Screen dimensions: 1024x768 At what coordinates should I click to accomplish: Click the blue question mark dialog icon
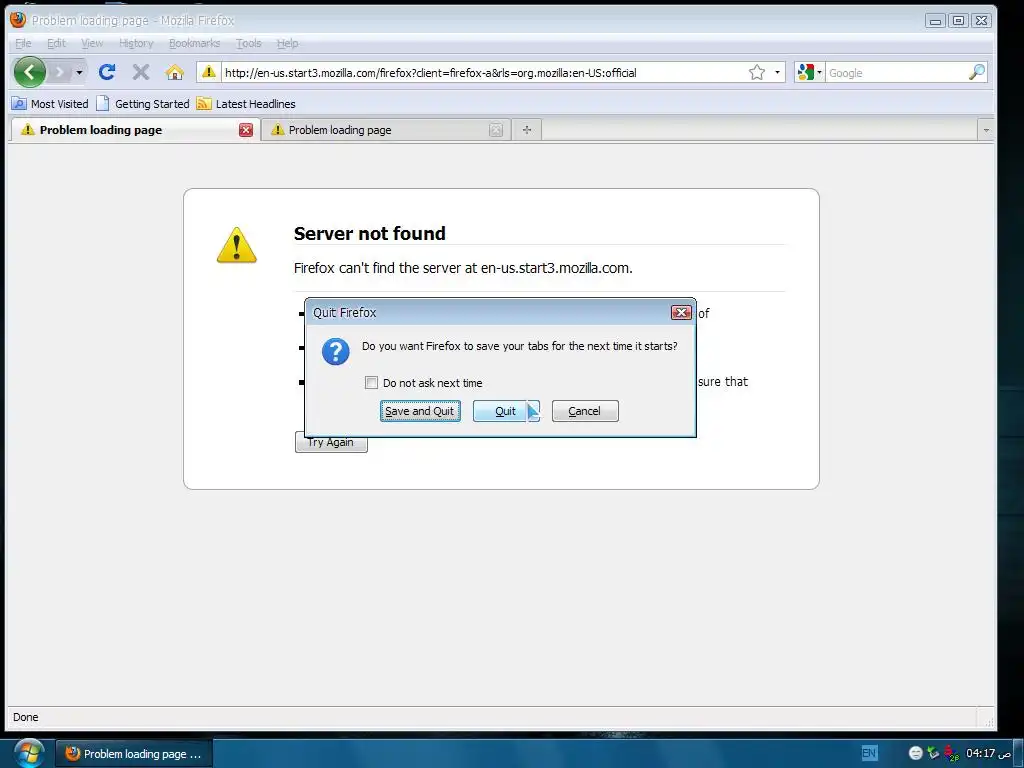336,351
